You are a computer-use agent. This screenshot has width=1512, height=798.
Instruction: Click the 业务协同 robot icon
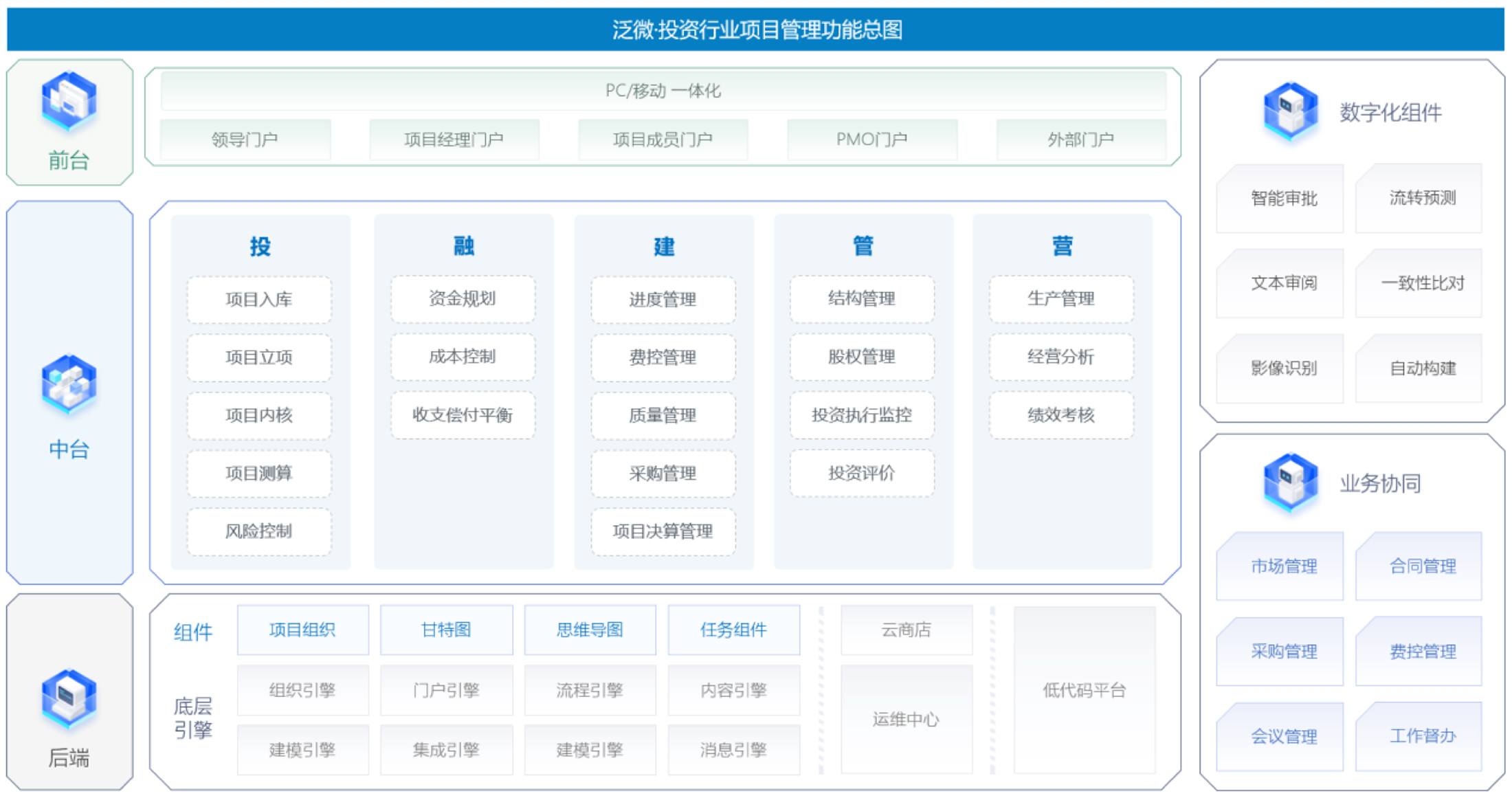[x=1290, y=483]
